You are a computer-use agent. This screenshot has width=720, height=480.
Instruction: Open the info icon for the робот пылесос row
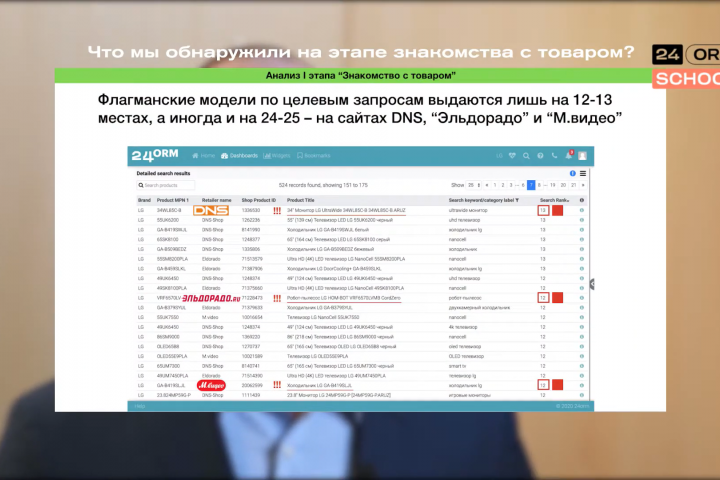[582, 298]
